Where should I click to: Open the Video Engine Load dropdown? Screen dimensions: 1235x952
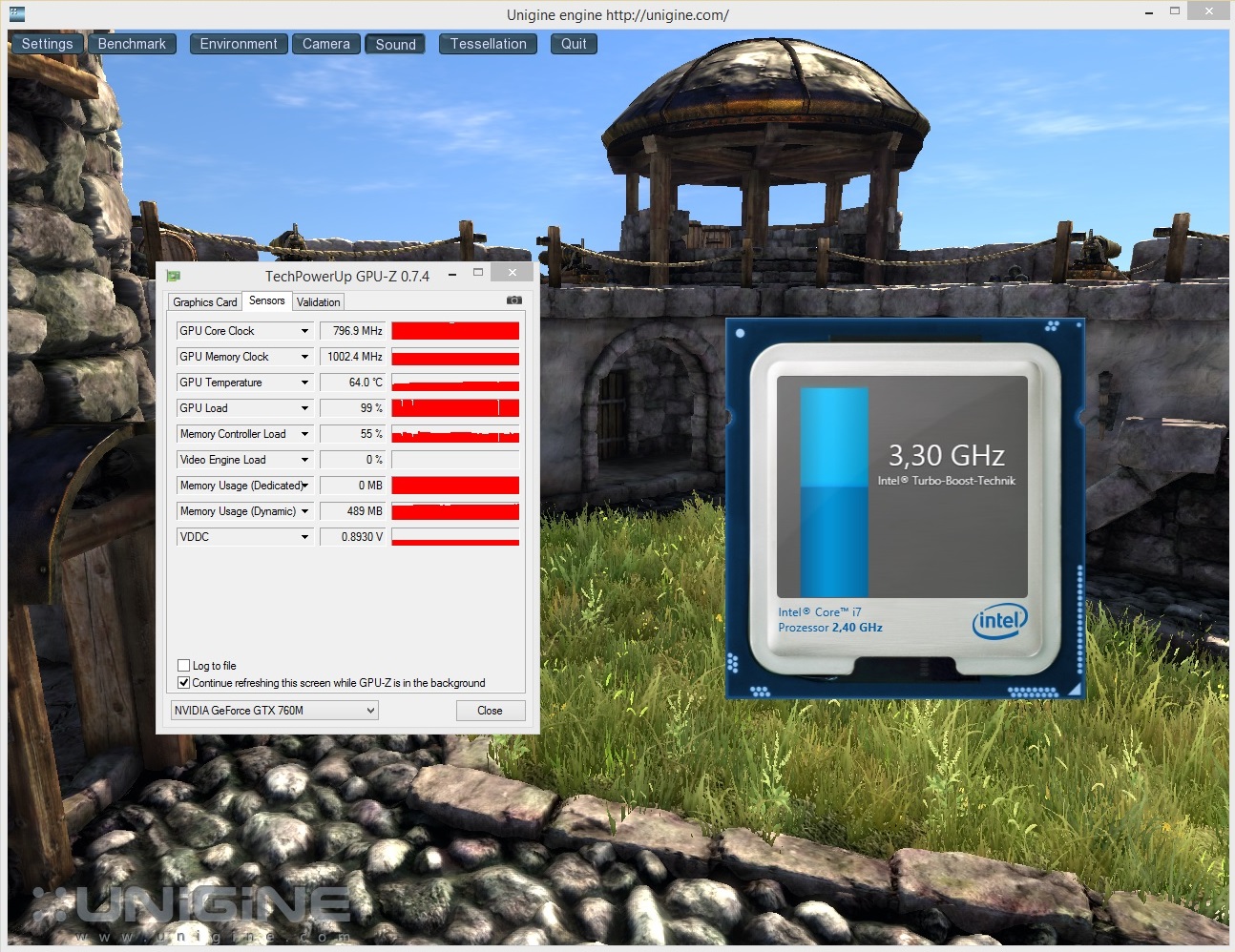304,460
